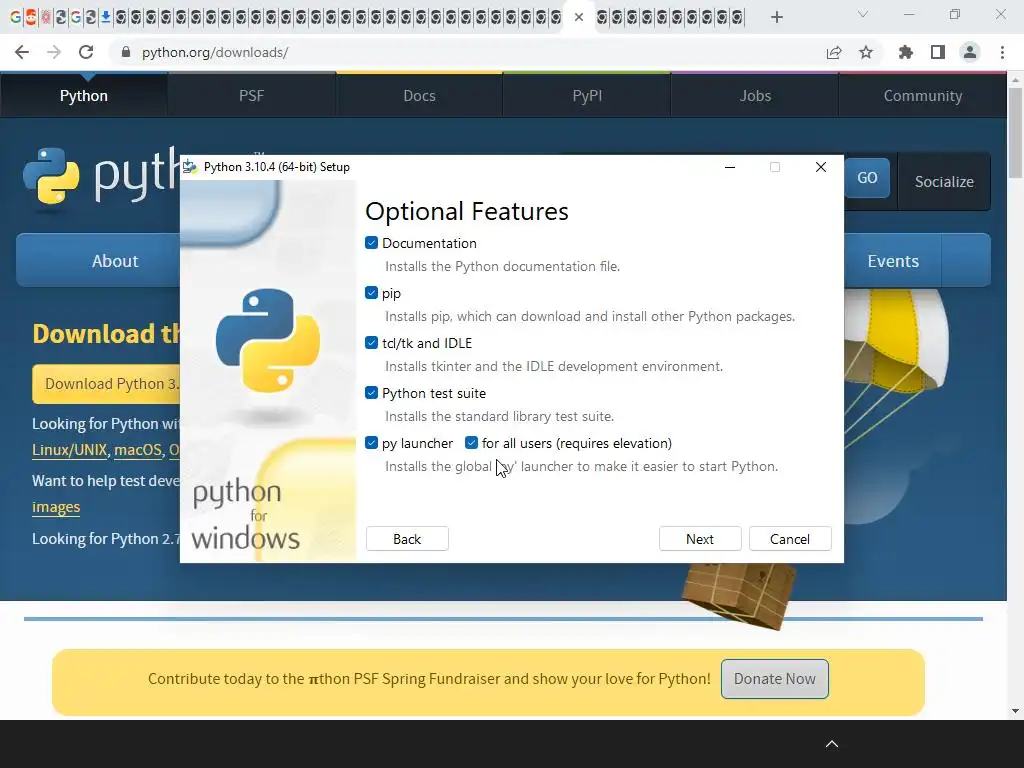The image size is (1024, 768).
Task: Open the Extensions puzzle icon
Action: coord(906,52)
